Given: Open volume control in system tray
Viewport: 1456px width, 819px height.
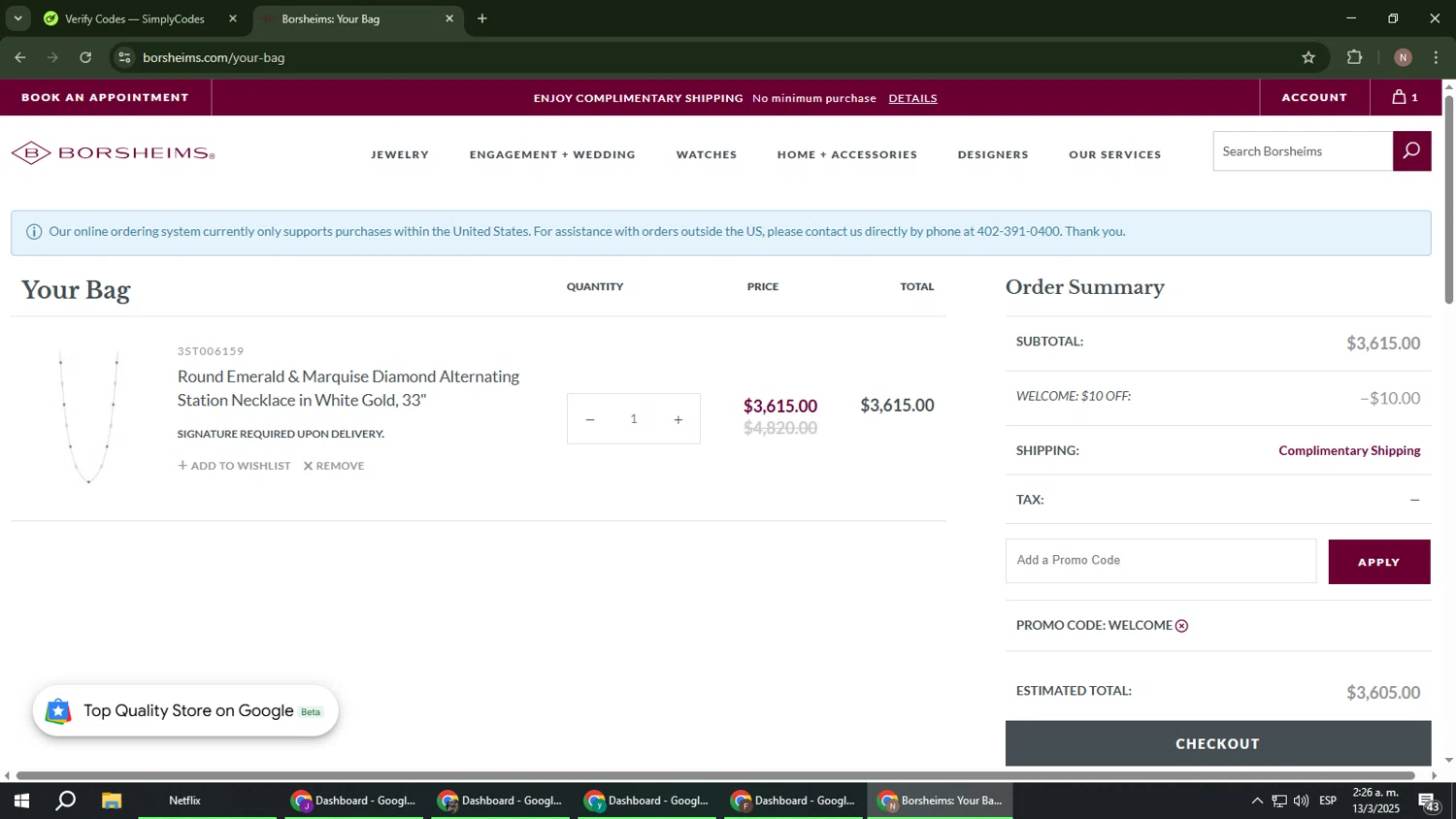Looking at the screenshot, I should pos(1301,801).
